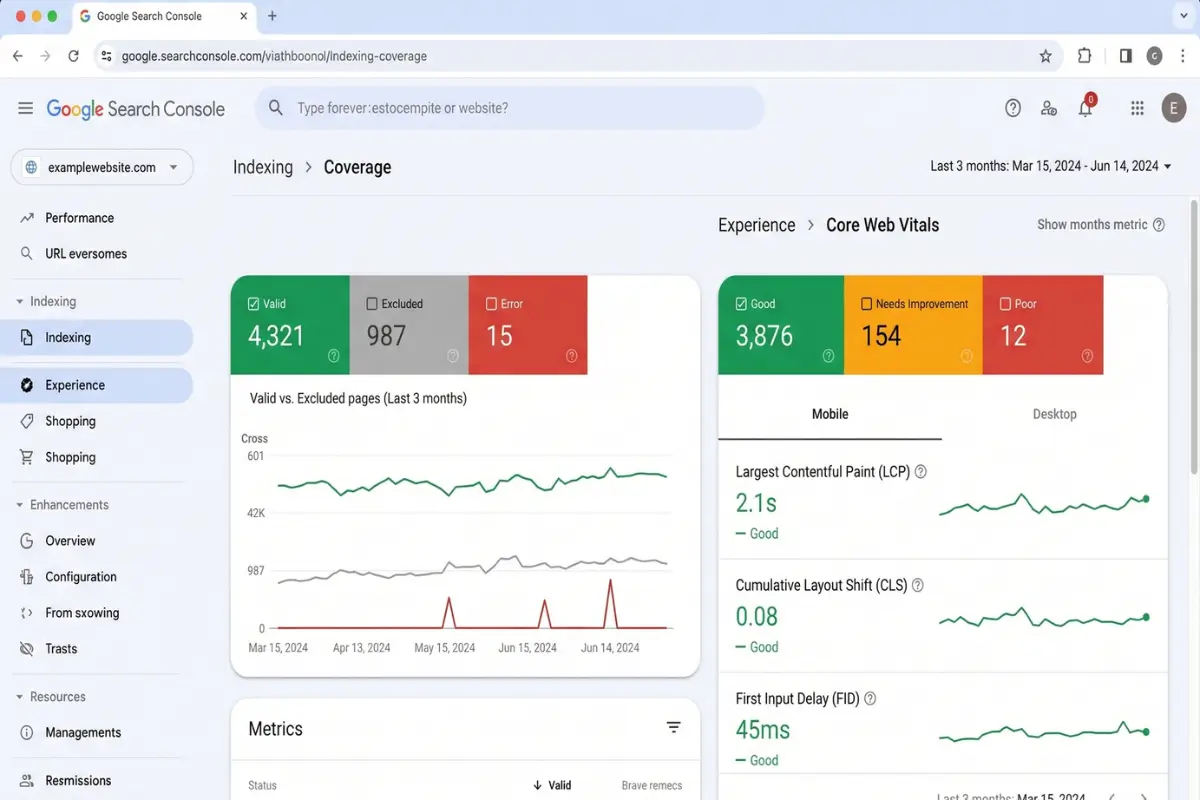This screenshot has width=1200, height=800.
Task: Open the users and permissions icon
Action: (x=1049, y=108)
